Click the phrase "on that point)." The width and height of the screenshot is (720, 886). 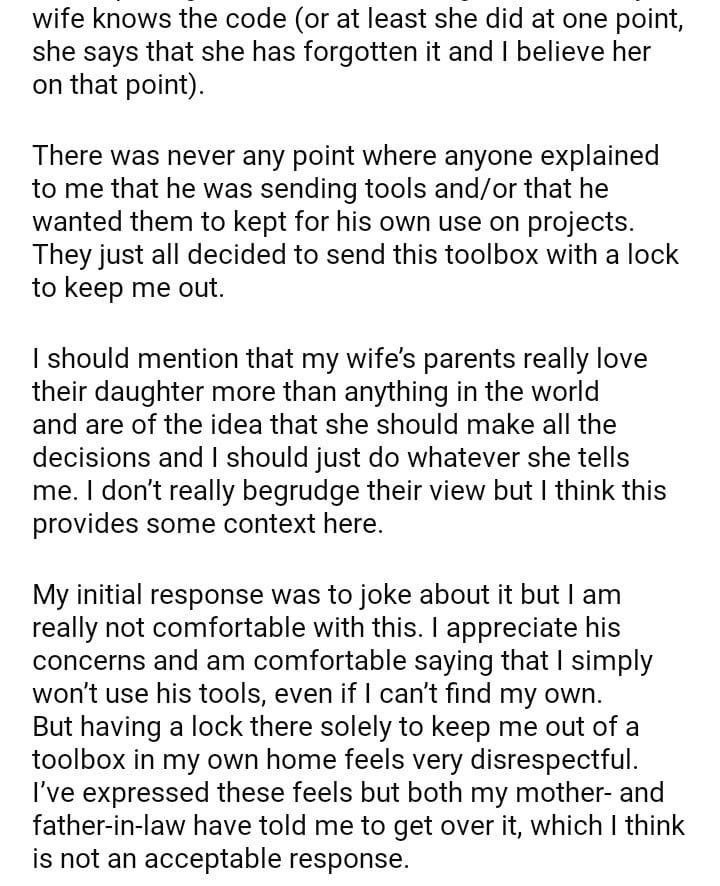pos(119,85)
